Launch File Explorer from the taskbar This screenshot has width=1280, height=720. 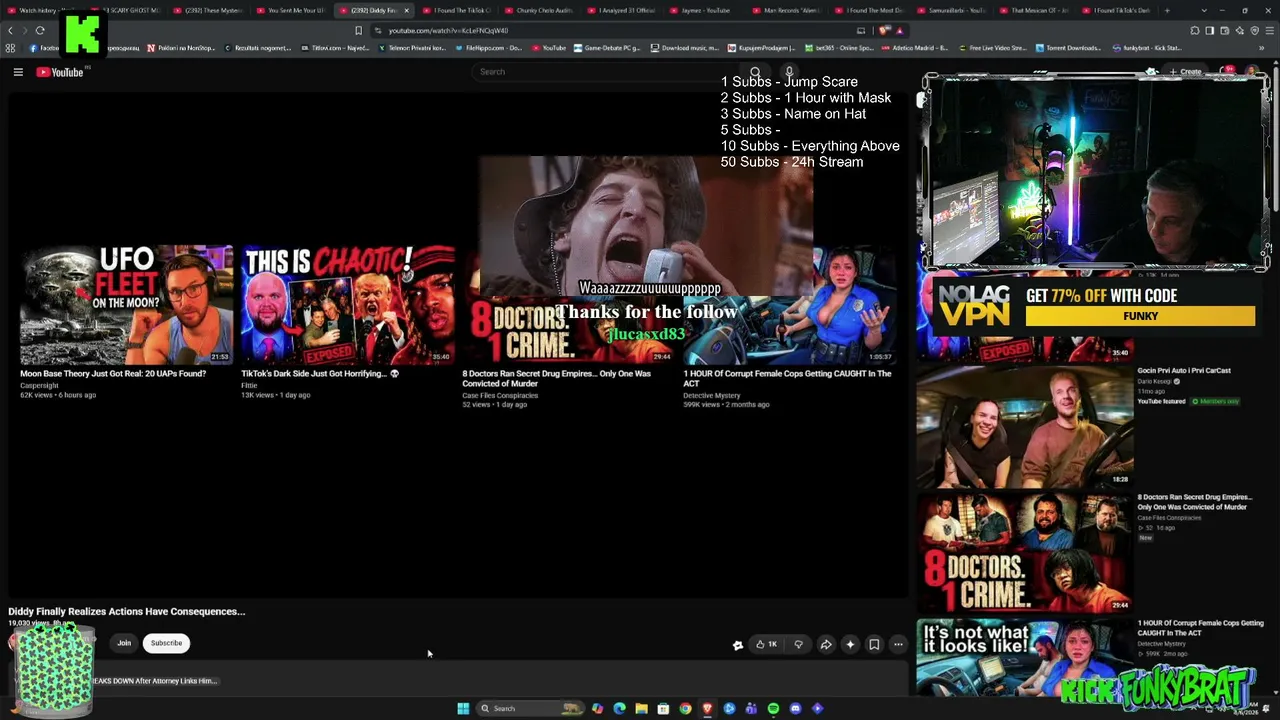[x=641, y=709]
